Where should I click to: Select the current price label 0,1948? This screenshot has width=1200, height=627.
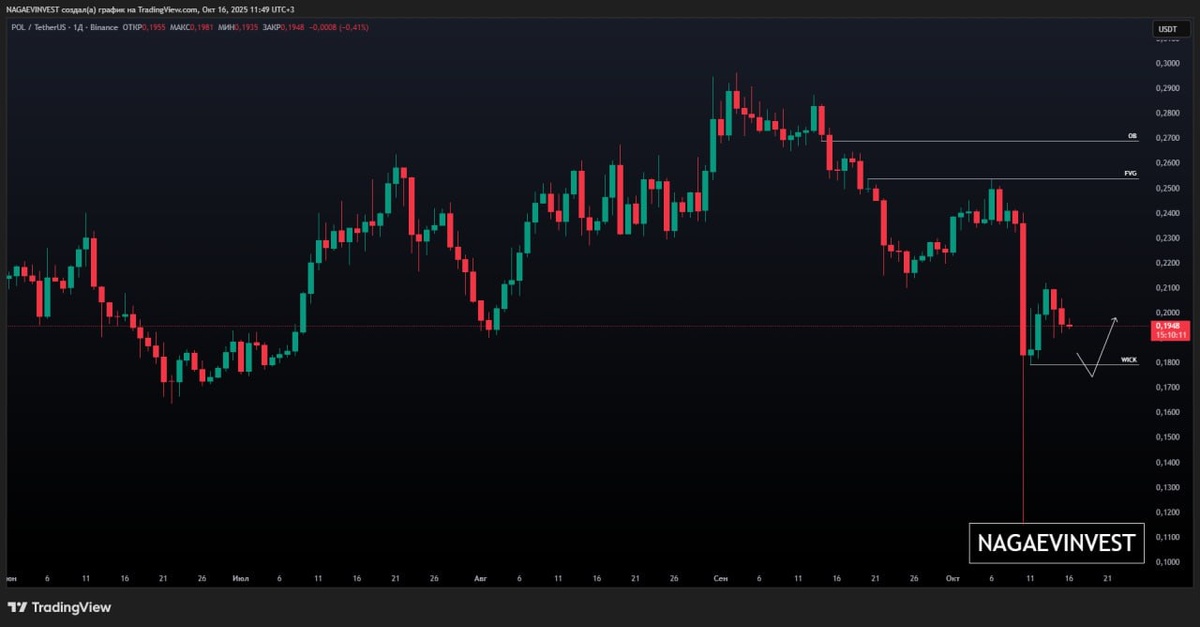click(x=1166, y=325)
